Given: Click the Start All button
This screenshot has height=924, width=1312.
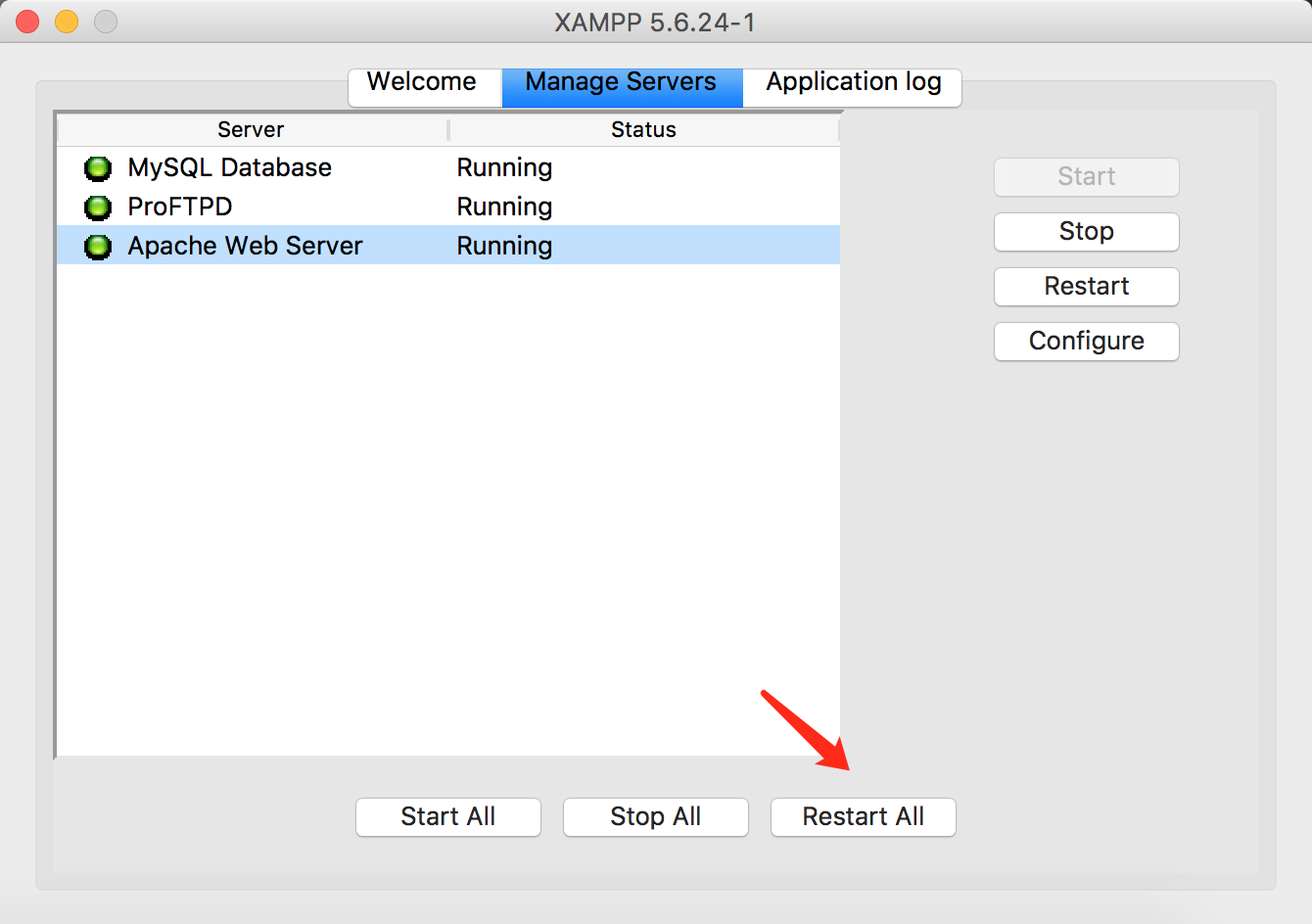Looking at the screenshot, I should point(448,817).
